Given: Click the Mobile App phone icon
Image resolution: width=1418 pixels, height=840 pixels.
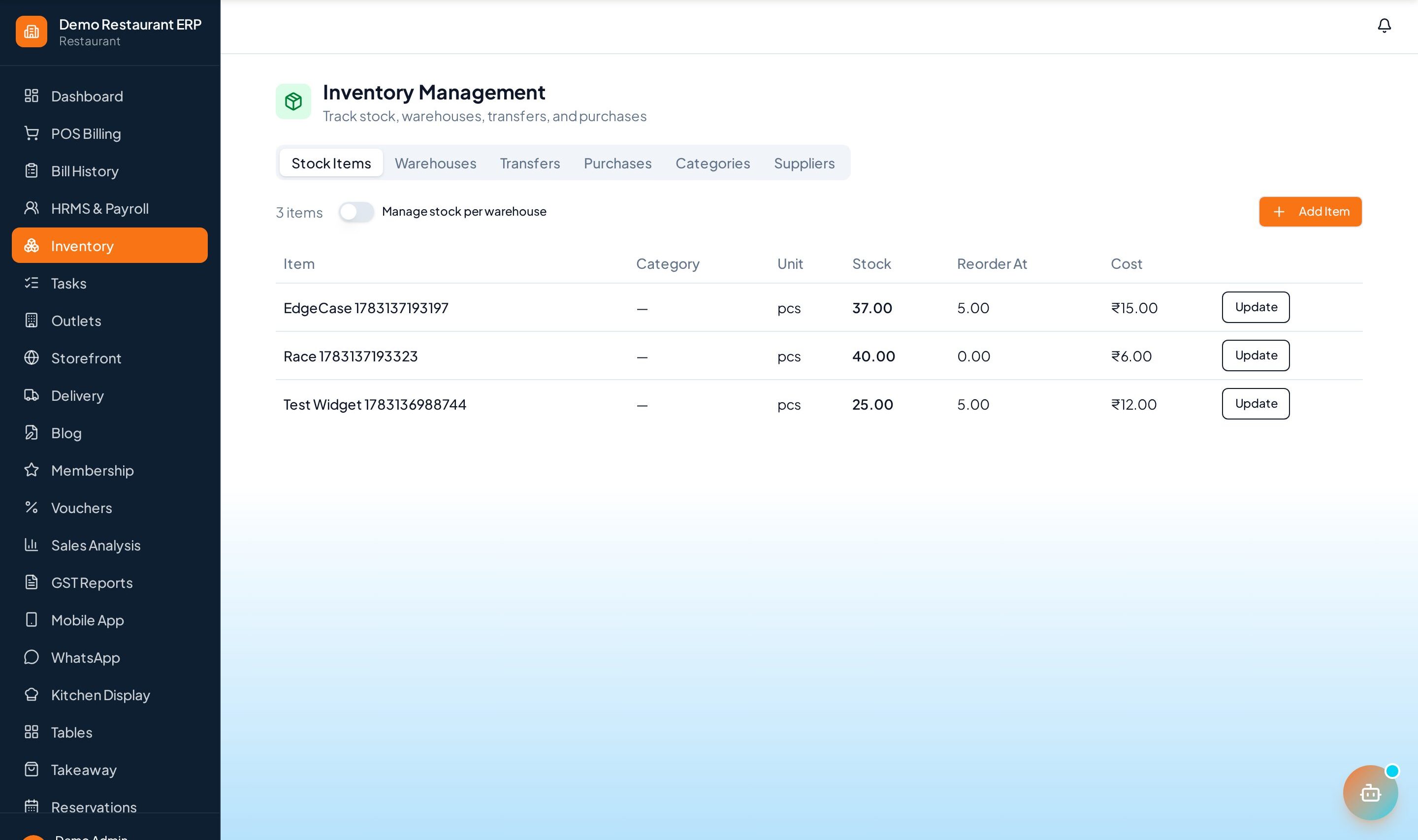Looking at the screenshot, I should pyautogui.click(x=32, y=619).
